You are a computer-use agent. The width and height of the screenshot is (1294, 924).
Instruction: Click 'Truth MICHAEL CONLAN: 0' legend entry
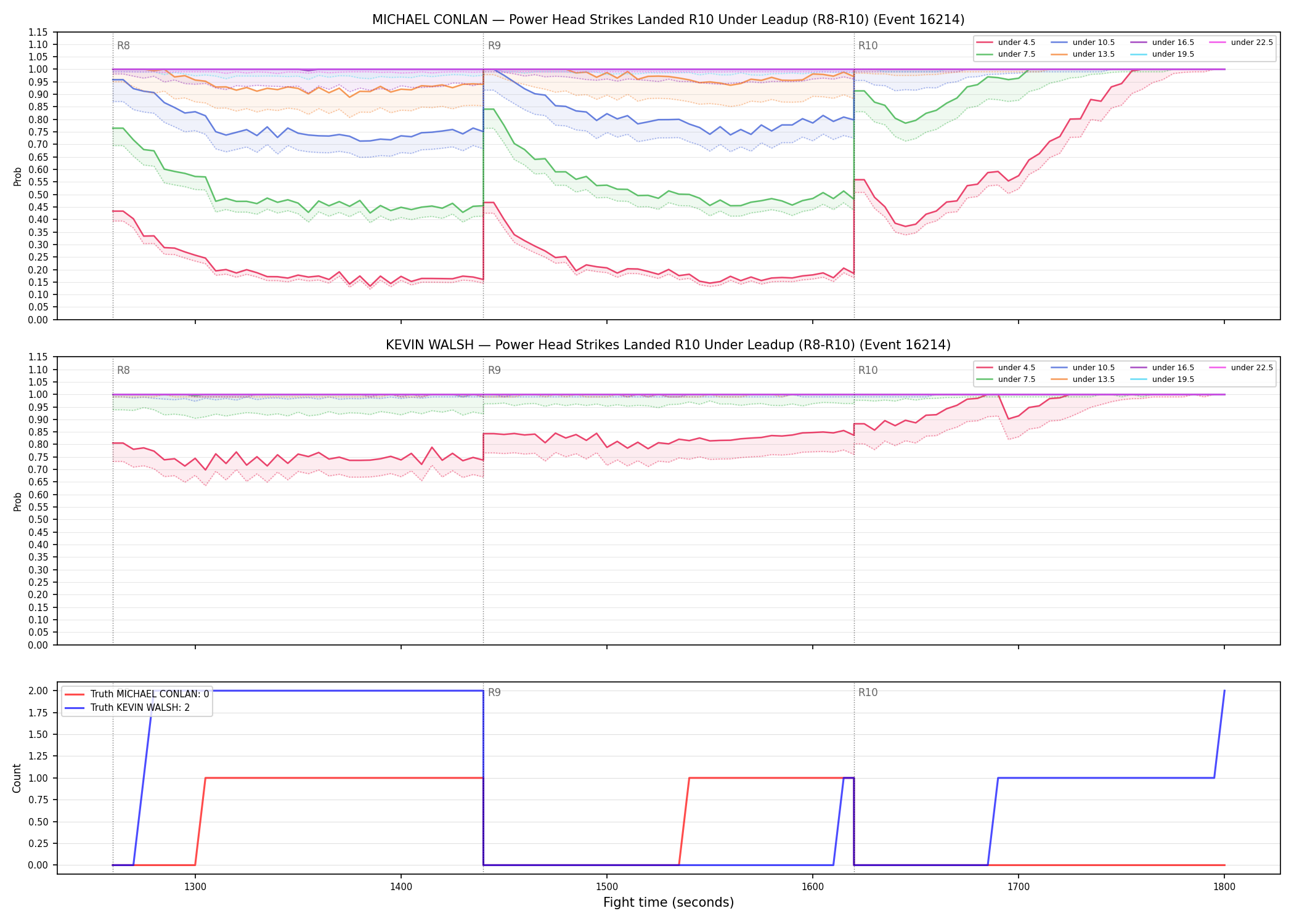[137, 694]
